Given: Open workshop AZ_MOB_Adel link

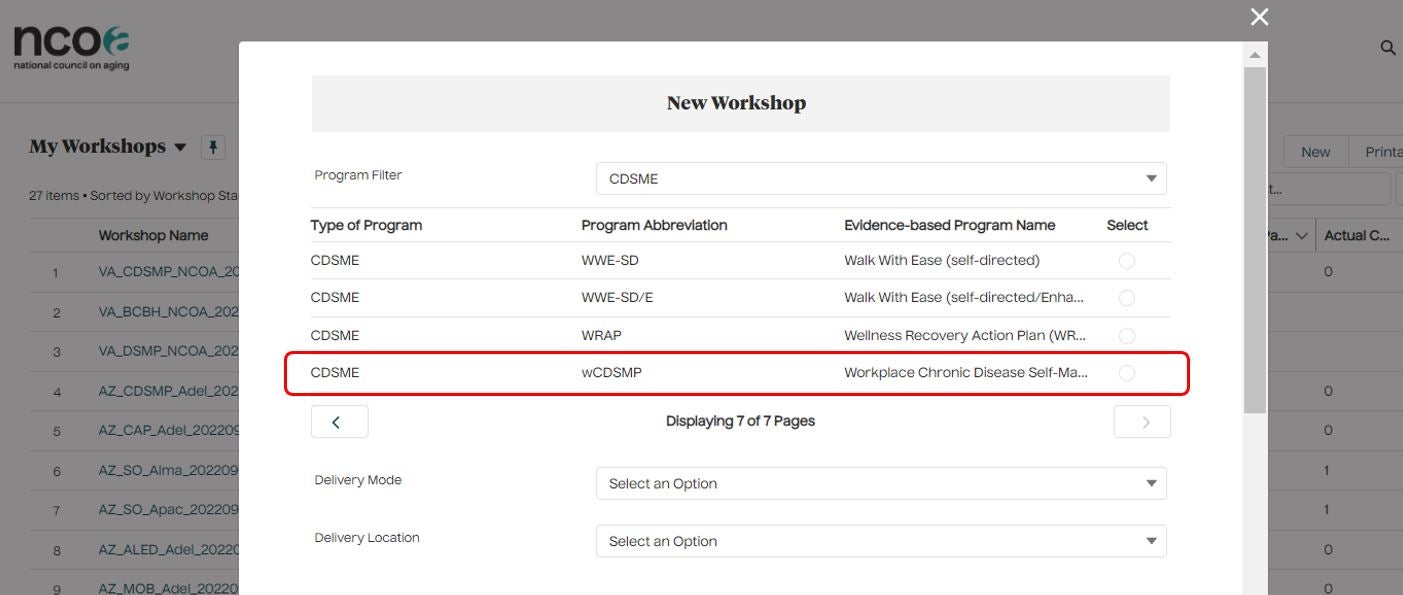Looking at the screenshot, I should (168, 589).
